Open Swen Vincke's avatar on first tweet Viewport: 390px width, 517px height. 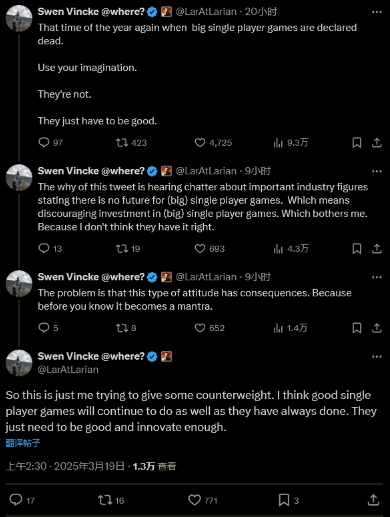click(19, 19)
